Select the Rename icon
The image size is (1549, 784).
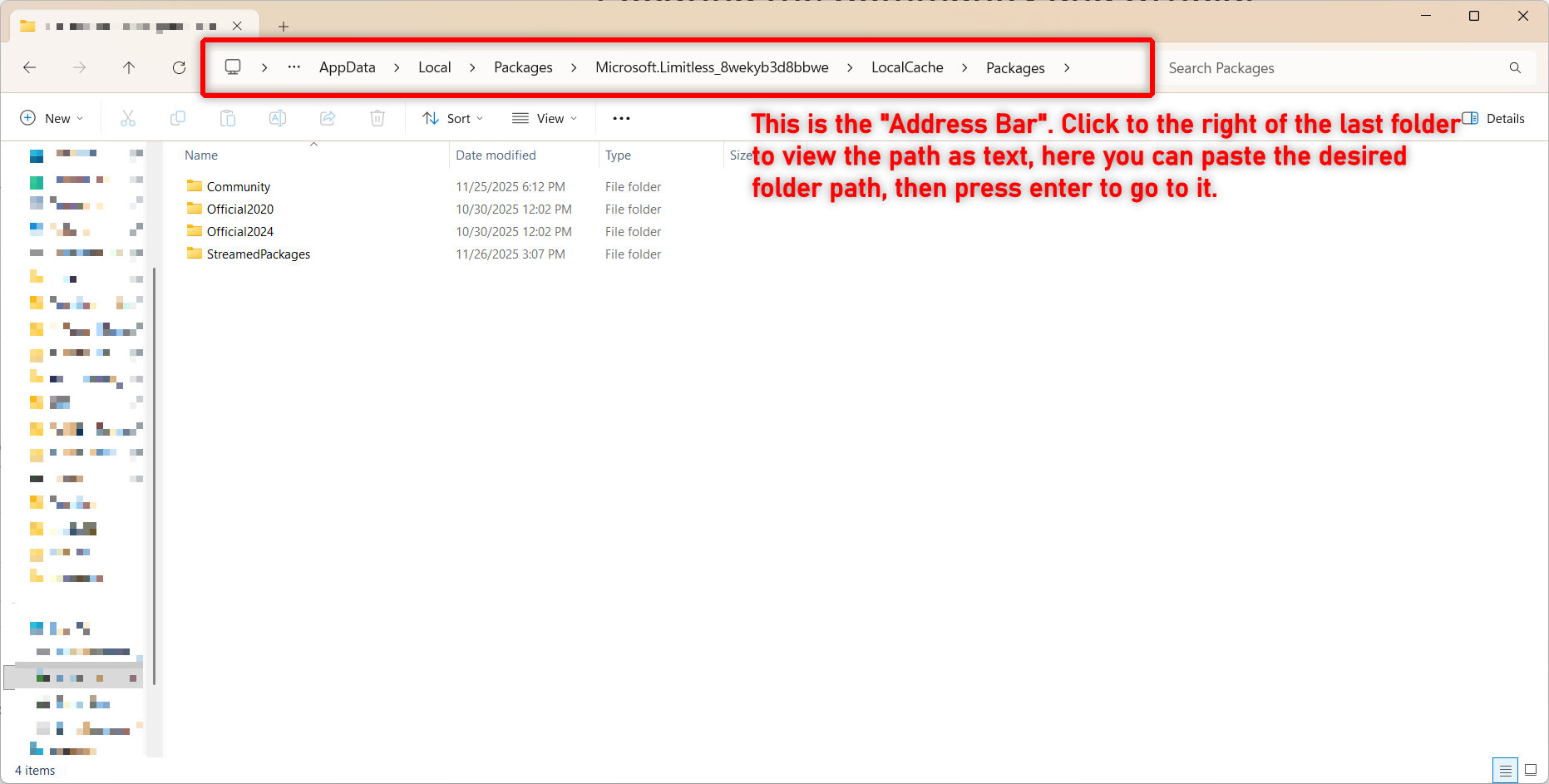(x=278, y=118)
